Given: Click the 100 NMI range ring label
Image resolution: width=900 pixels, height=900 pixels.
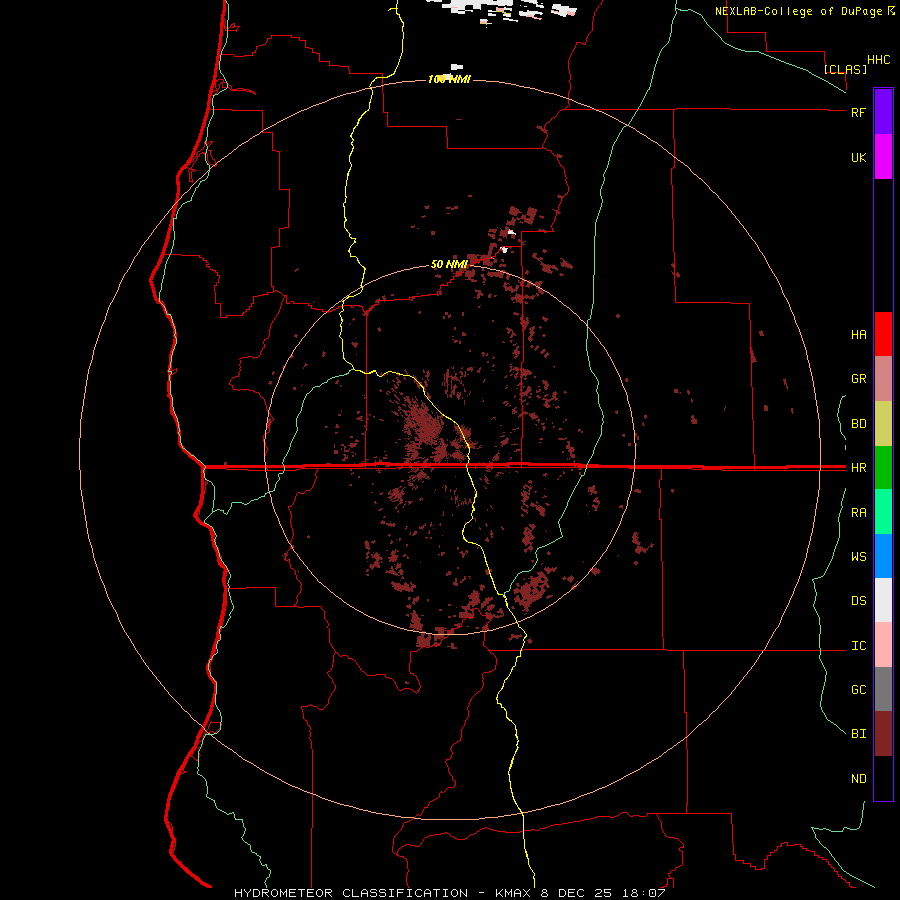Looking at the screenshot, I should 449,79.
